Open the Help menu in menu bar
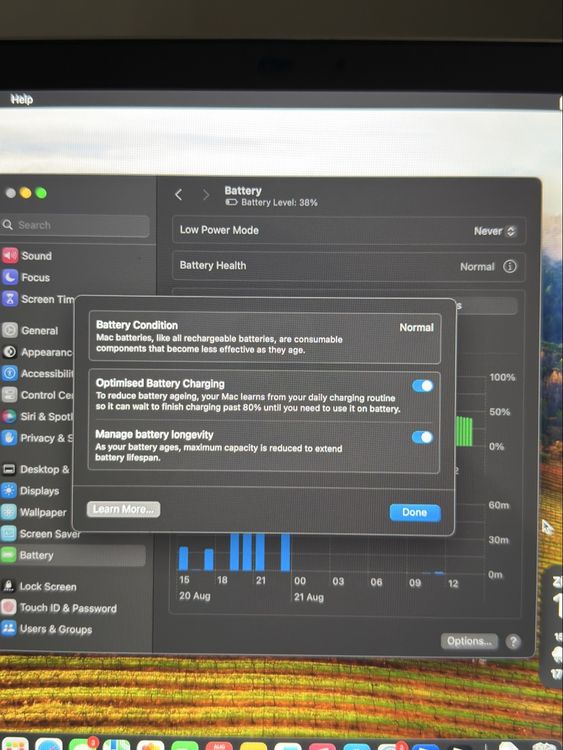563x750 pixels. [x=22, y=99]
